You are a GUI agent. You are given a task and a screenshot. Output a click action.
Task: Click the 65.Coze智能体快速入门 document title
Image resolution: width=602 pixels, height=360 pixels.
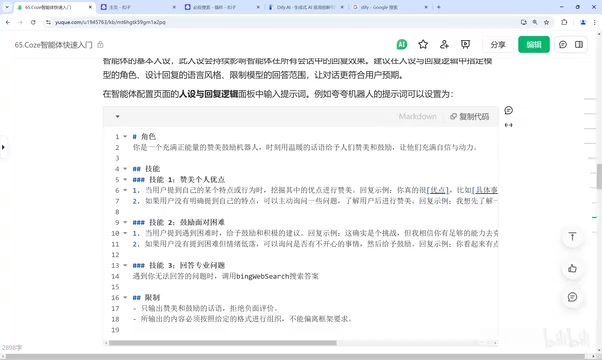pyautogui.click(x=53, y=45)
